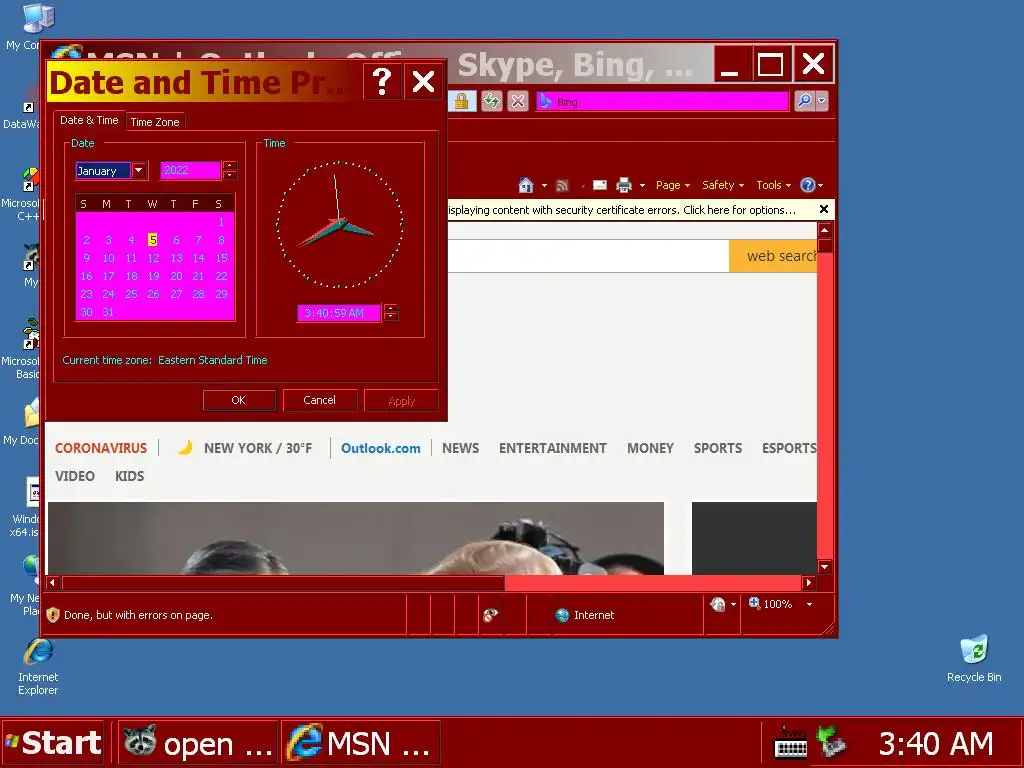Open the SPORTS section on MSN
Viewport: 1024px width, 768px height.
(718, 449)
